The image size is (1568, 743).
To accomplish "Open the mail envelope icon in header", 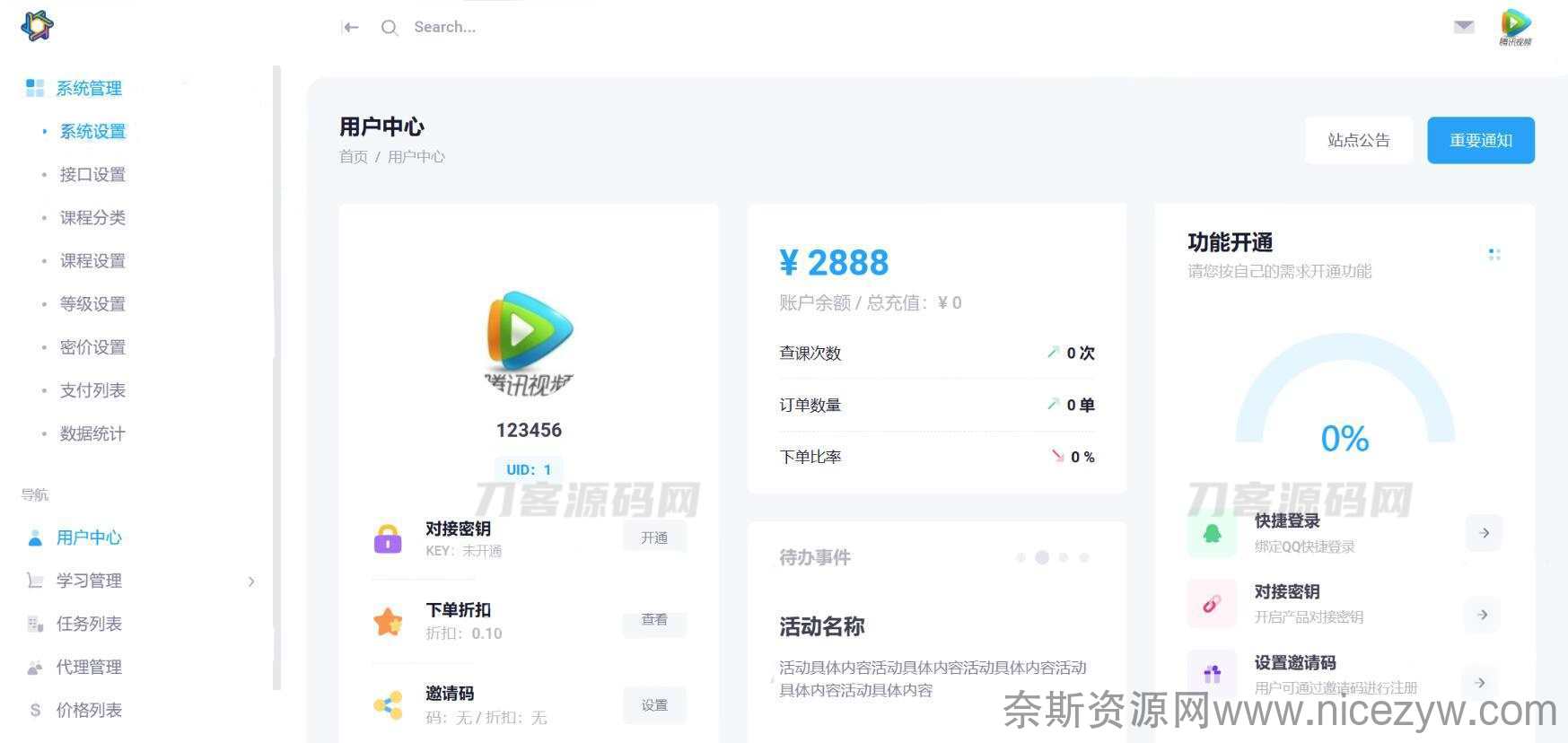I will (x=1464, y=27).
